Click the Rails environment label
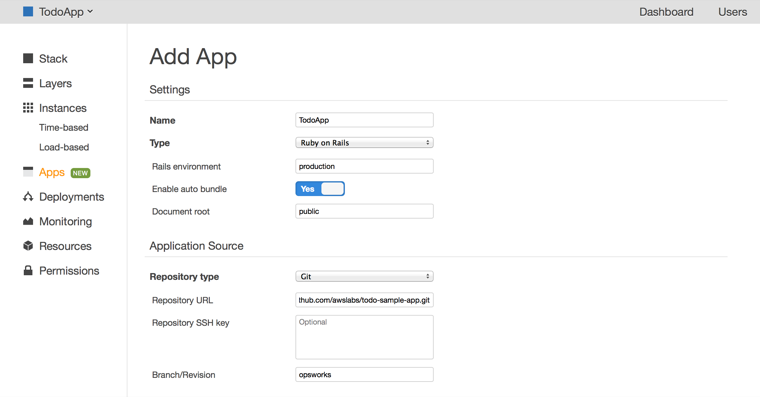 [x=186, y=166]
